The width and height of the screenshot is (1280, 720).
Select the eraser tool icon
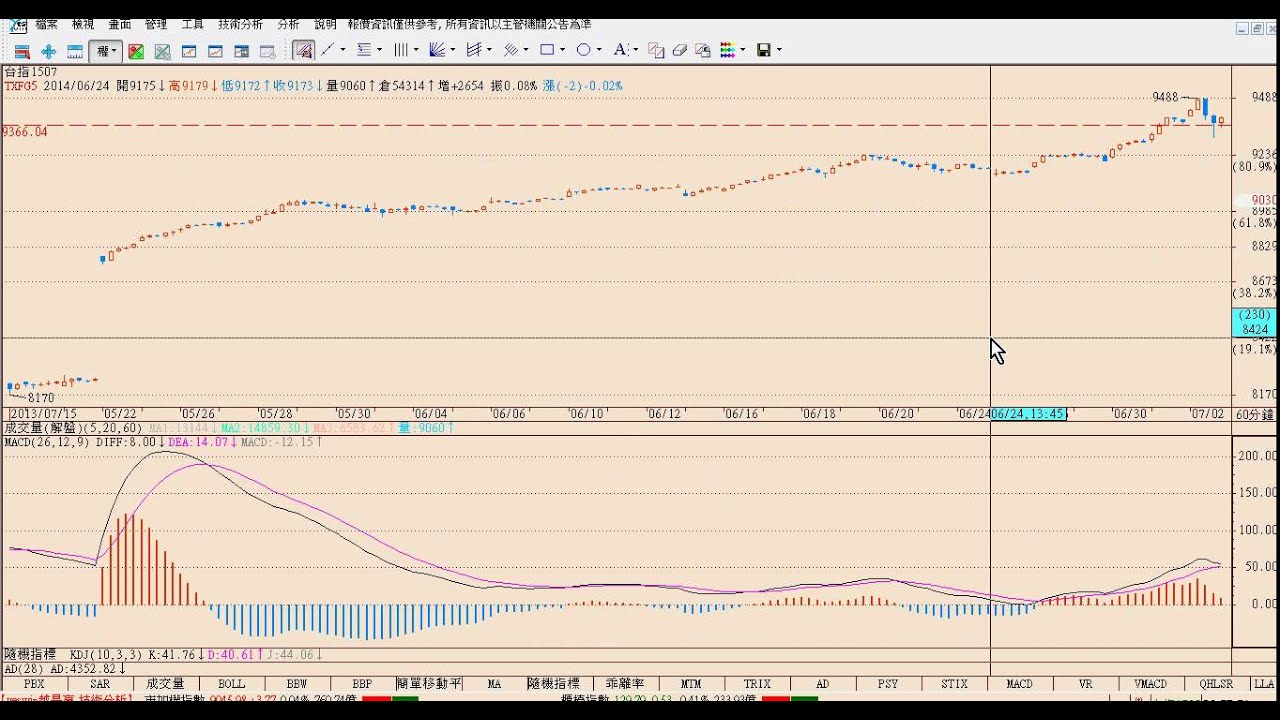pos(680,51)
